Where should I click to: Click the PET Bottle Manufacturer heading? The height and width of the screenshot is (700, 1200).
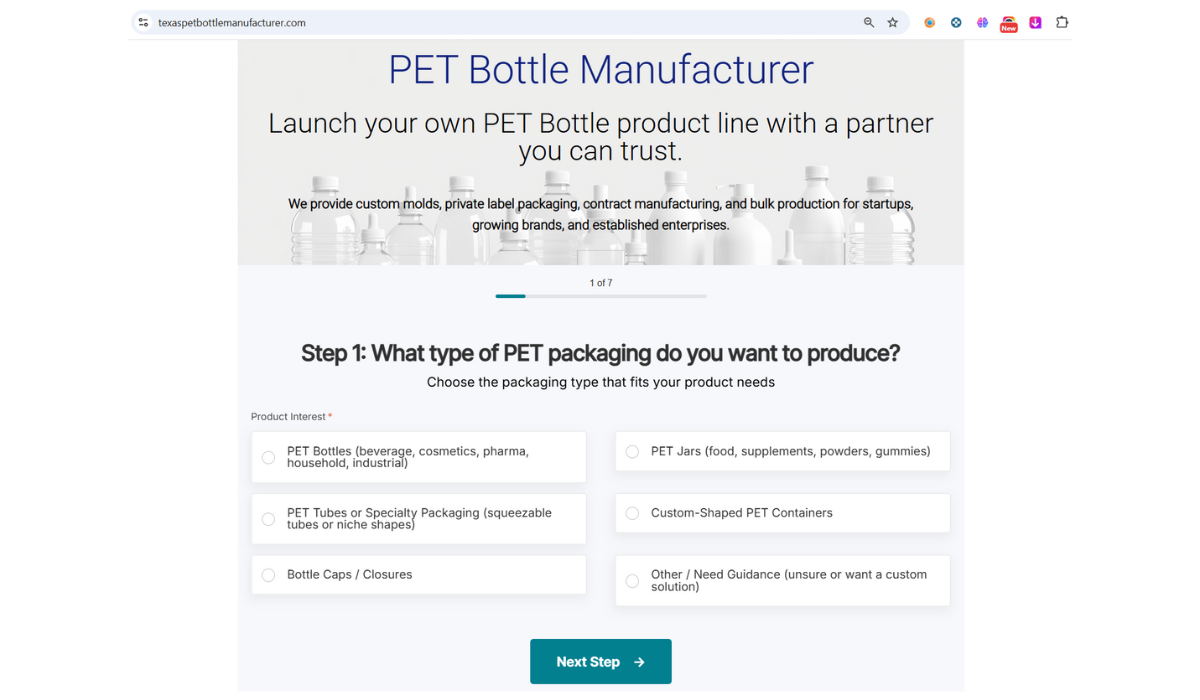click(600, 70)
